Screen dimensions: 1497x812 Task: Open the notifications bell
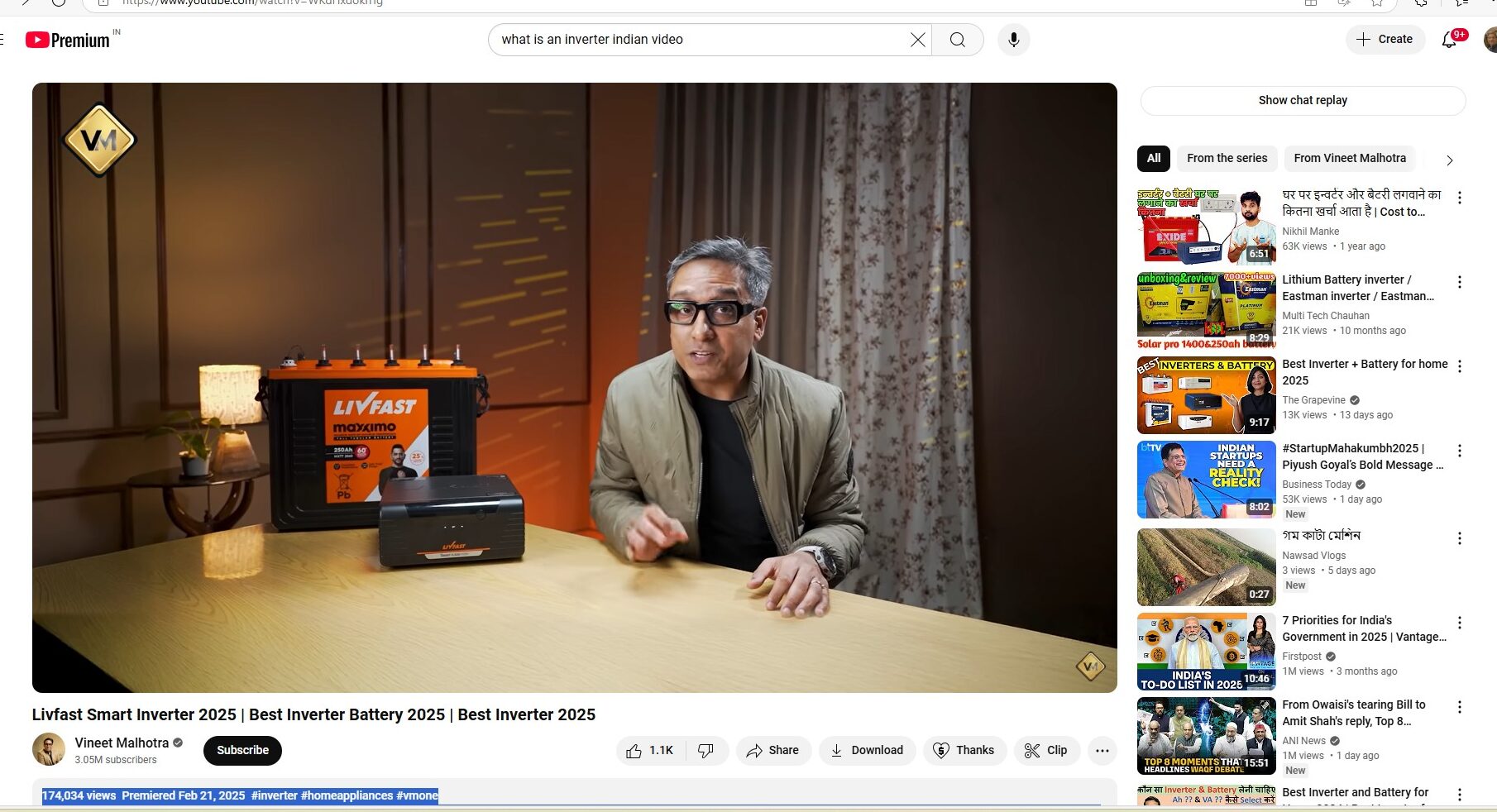(1449, 40)
